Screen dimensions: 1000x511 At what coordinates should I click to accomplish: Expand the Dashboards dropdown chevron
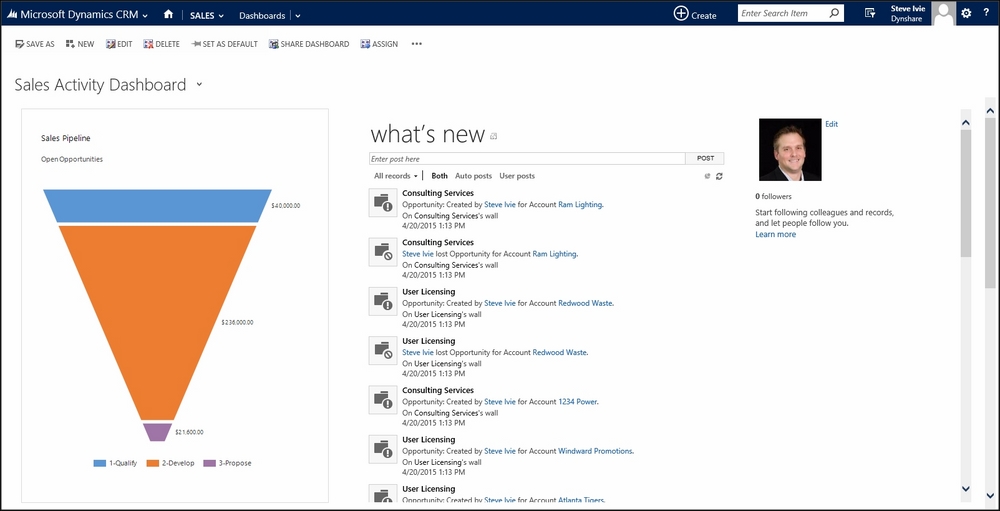coord(298,15)
